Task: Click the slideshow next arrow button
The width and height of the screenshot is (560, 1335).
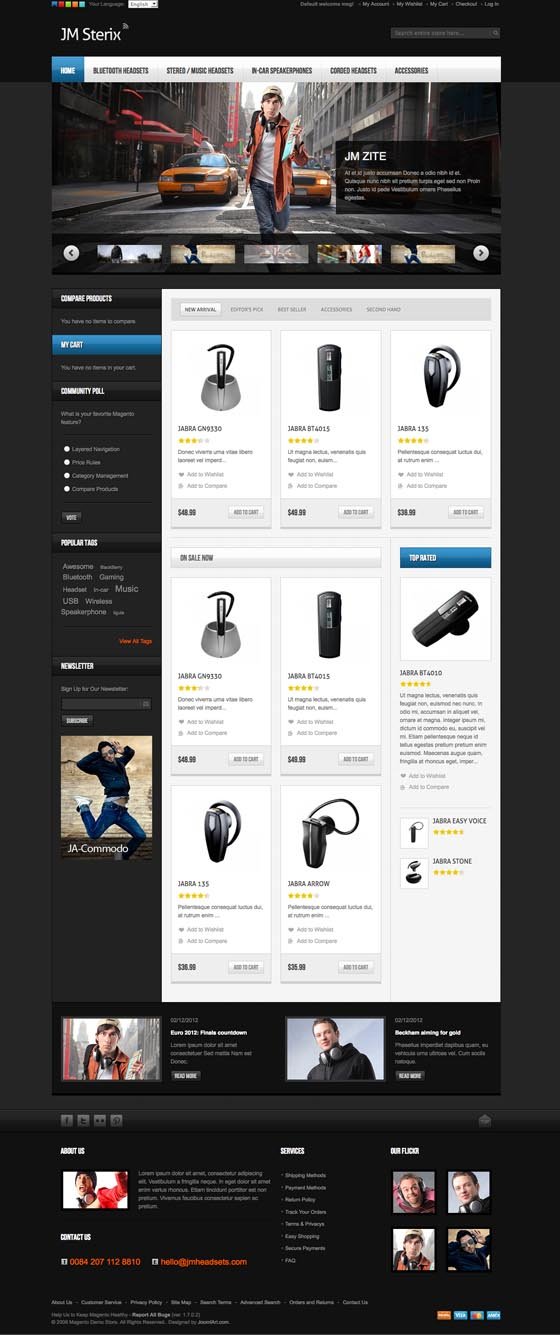Action: pyautogui.click(x=481, y=253)
